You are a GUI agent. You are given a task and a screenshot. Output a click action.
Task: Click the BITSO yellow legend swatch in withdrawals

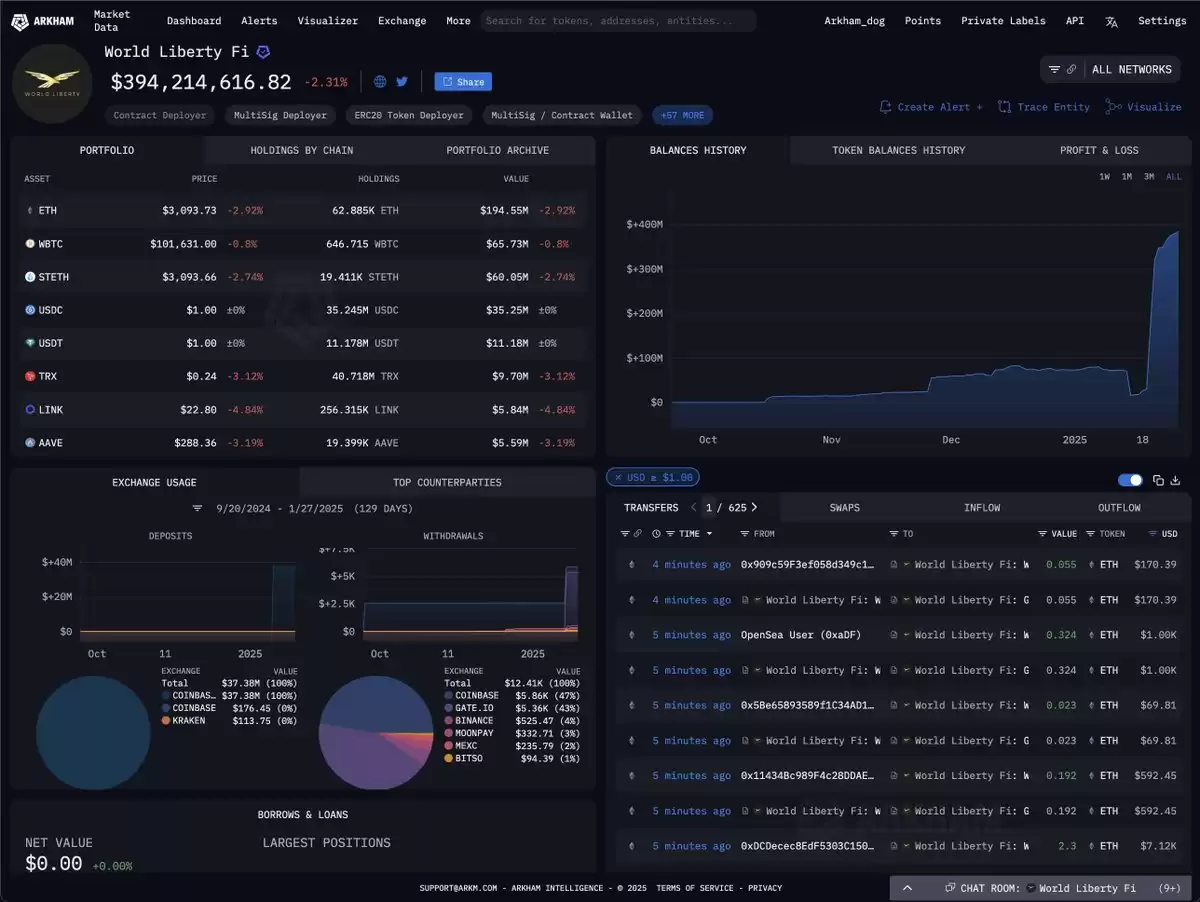click(x=448, y=759)
